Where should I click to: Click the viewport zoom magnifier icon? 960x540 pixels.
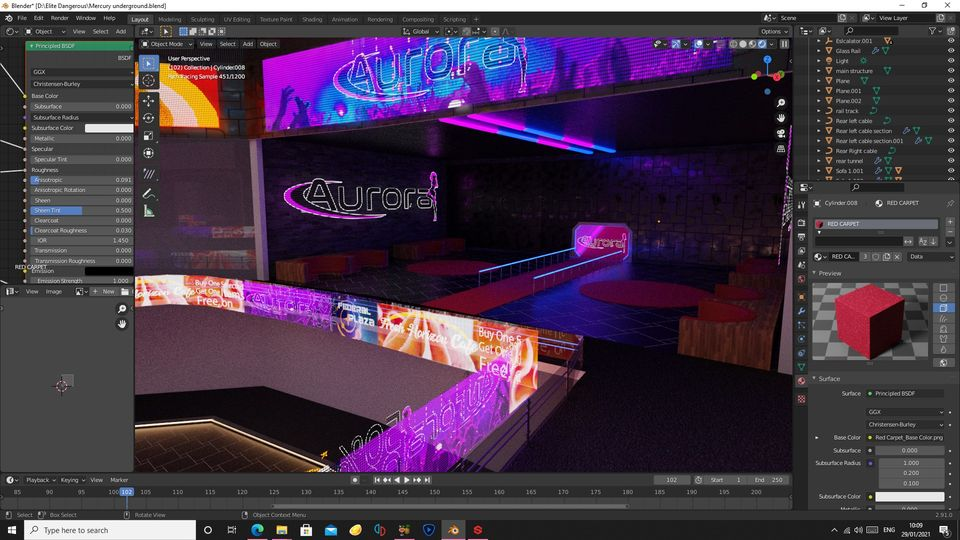click(781, 103)
